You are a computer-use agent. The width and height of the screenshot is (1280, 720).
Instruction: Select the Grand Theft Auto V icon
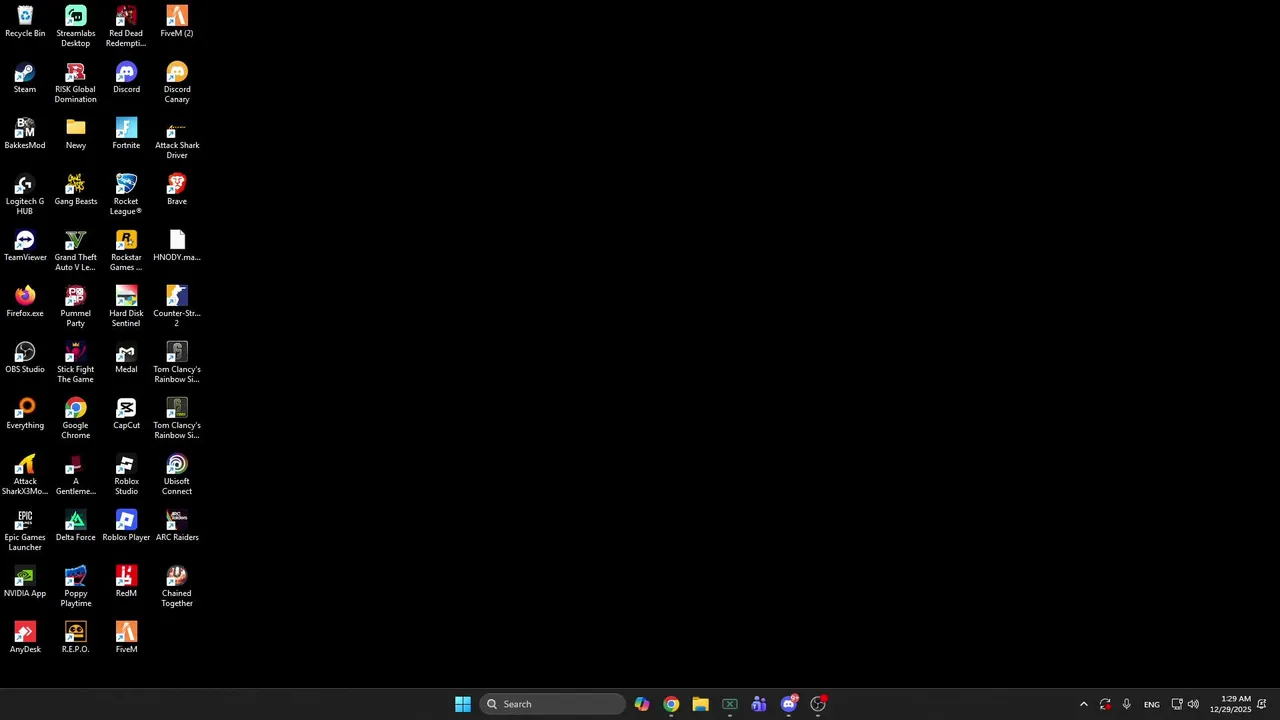pyautogui.click(x=75, y=251)
